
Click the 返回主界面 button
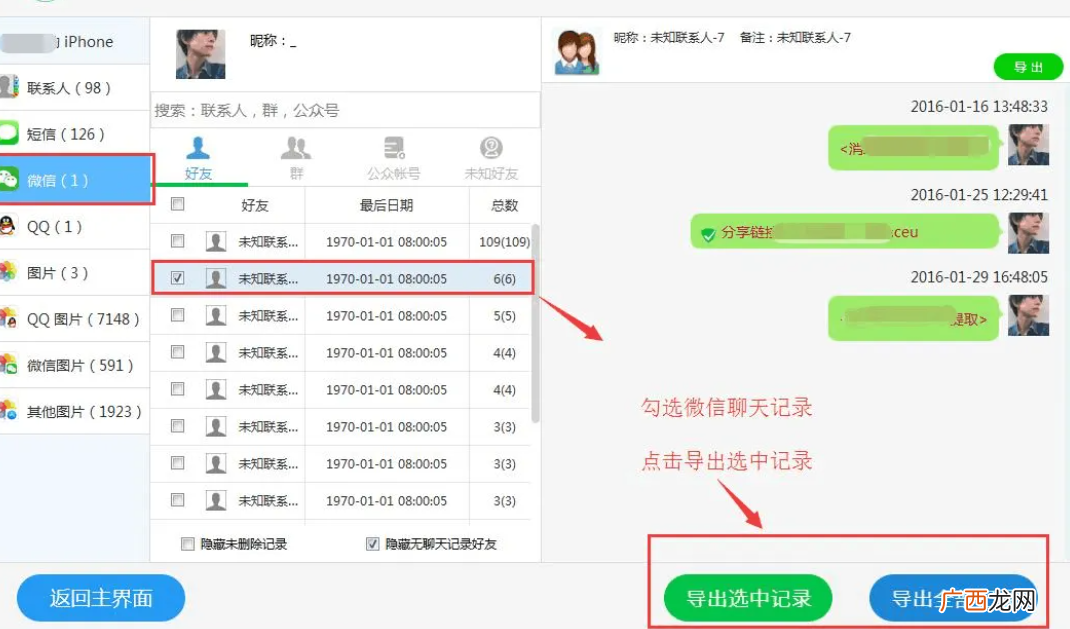[101, 598]
